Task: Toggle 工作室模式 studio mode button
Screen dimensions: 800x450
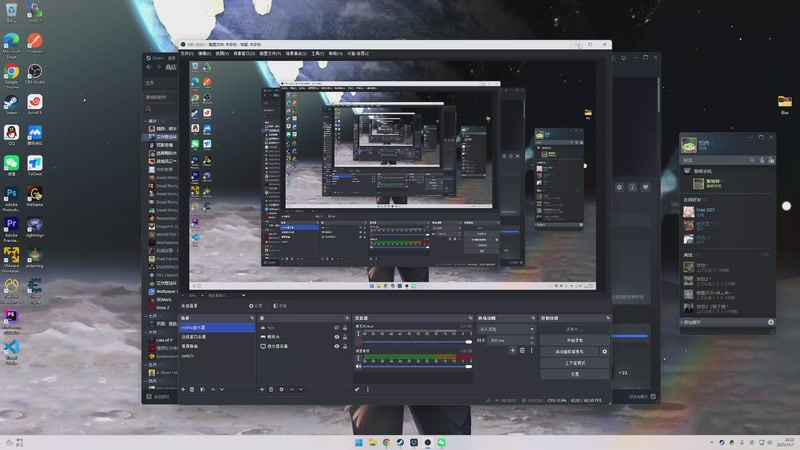Action: coord(575,363)
